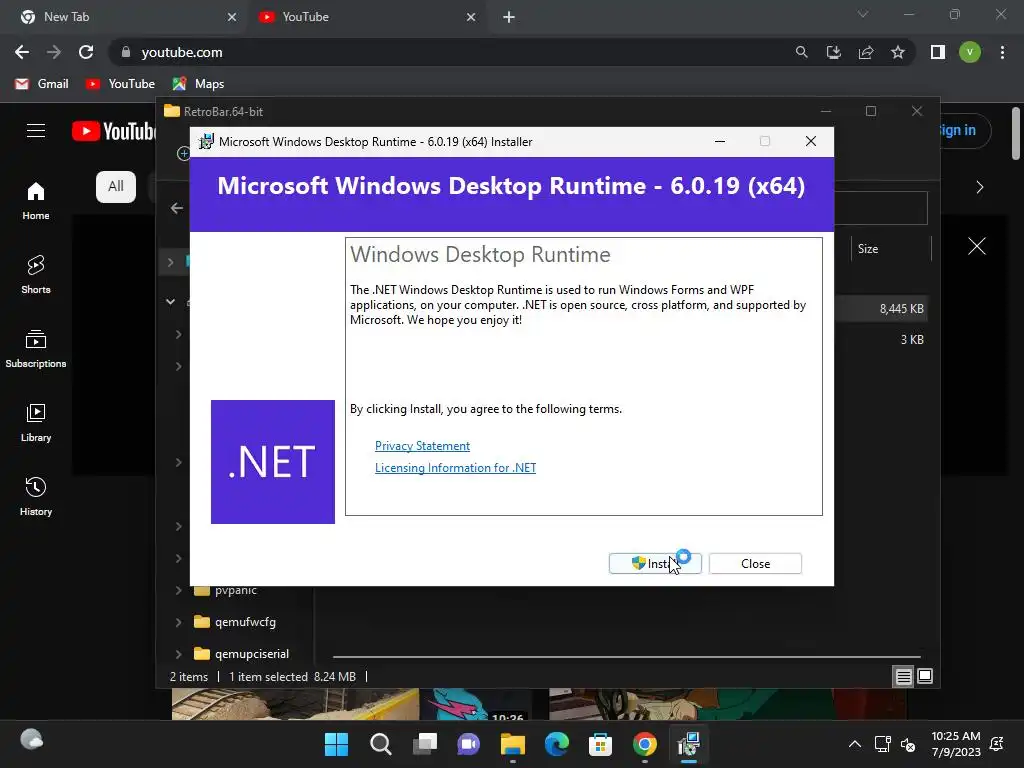This screenshot has width=1024, height=768.
Task: Click the install app icon in address bar
Action: click(833, 52)
